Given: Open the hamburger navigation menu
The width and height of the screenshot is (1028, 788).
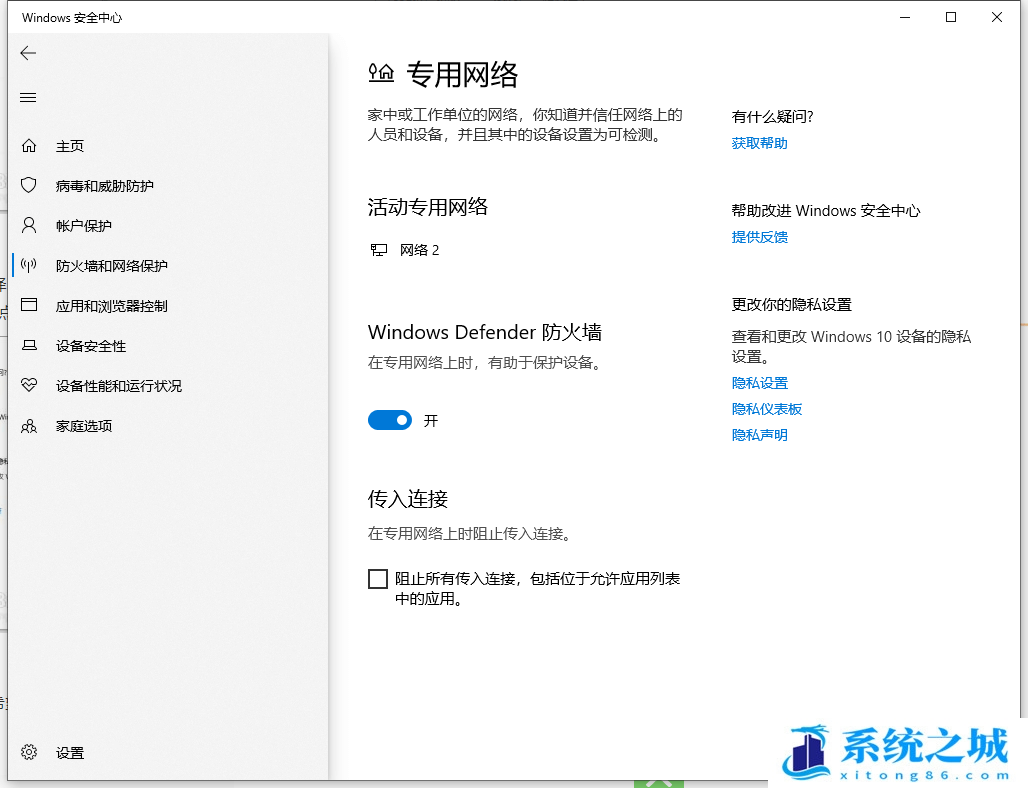Looking at the screenshot, I should [28, 98].
